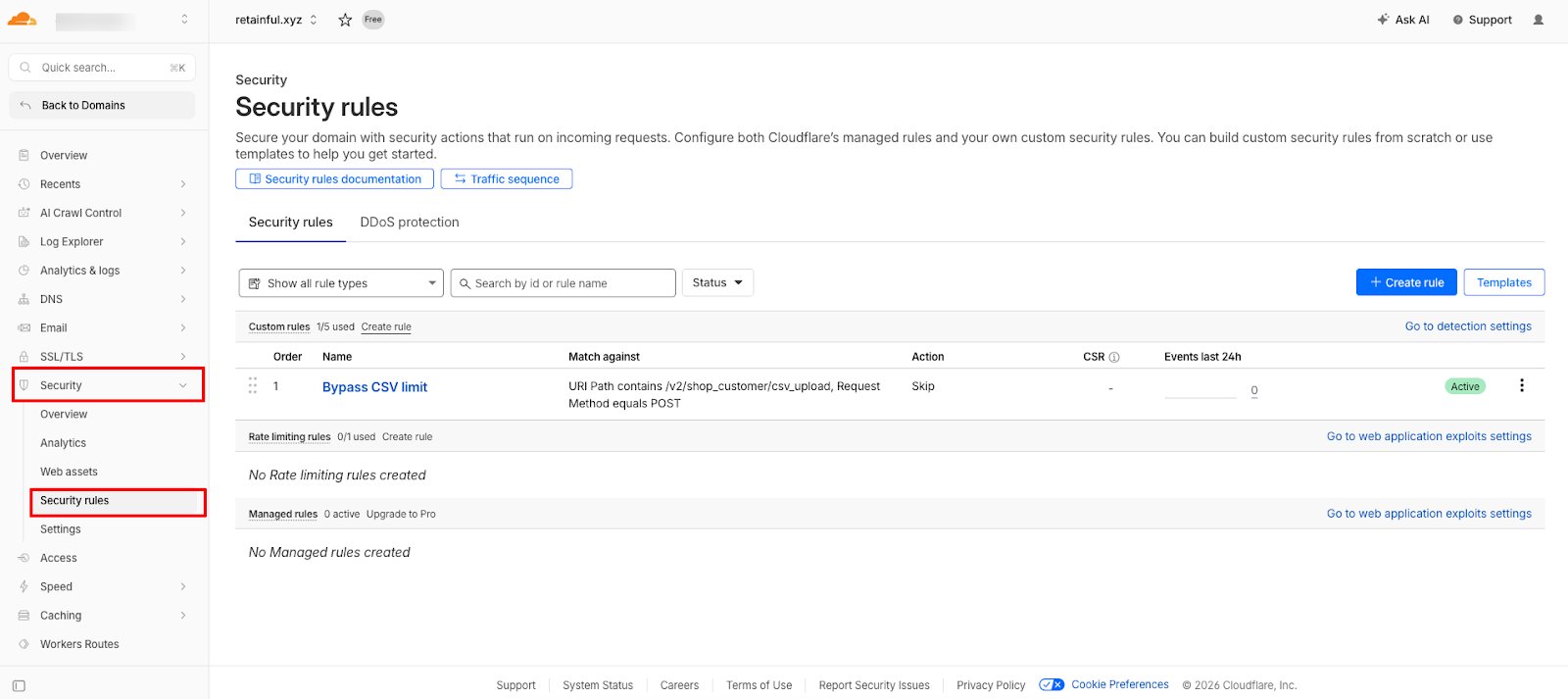
Task: Open Report Security Issues footer link
Action: click(x=874, y=685)
